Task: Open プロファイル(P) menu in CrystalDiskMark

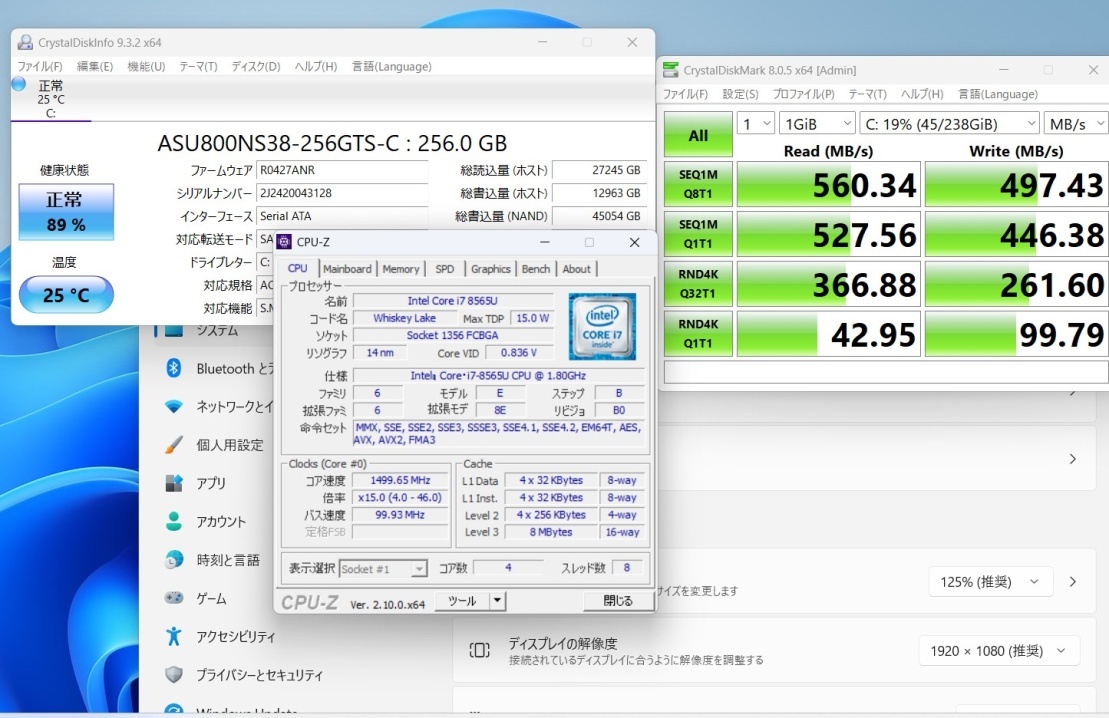Action: pyautogui.click(x=803, y=94)
